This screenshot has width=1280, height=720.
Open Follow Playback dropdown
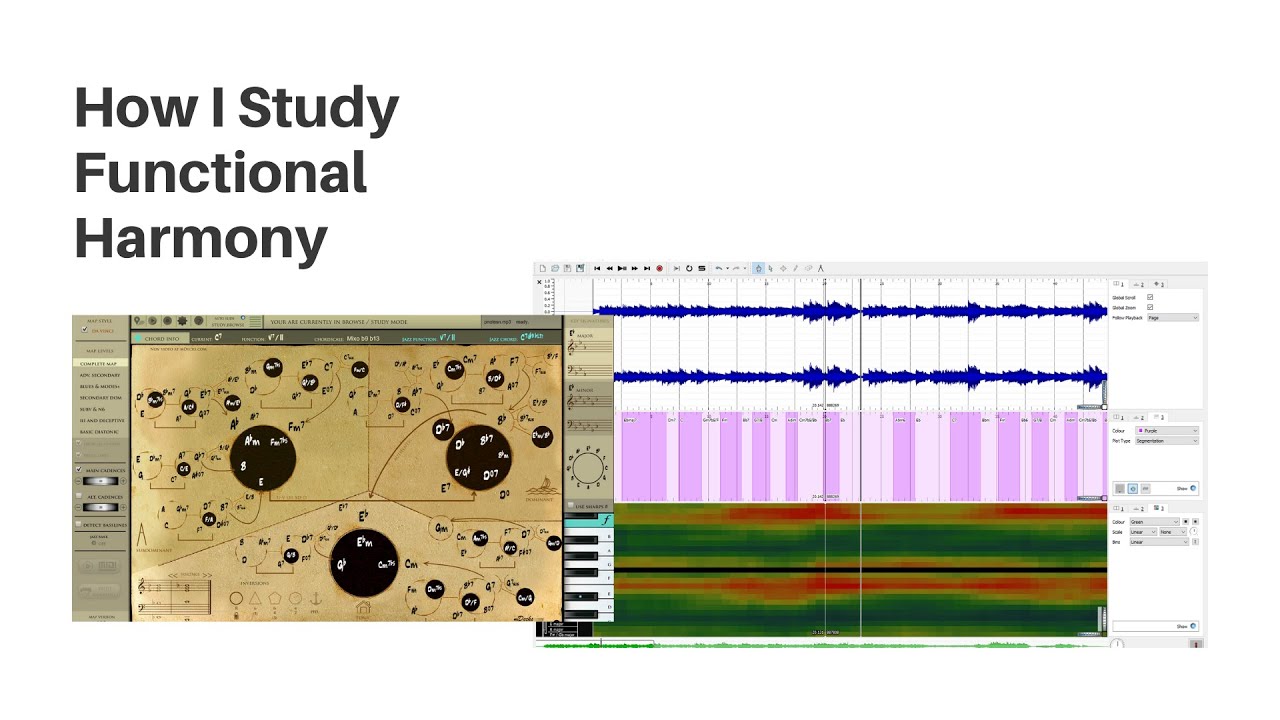(1173, 318)
